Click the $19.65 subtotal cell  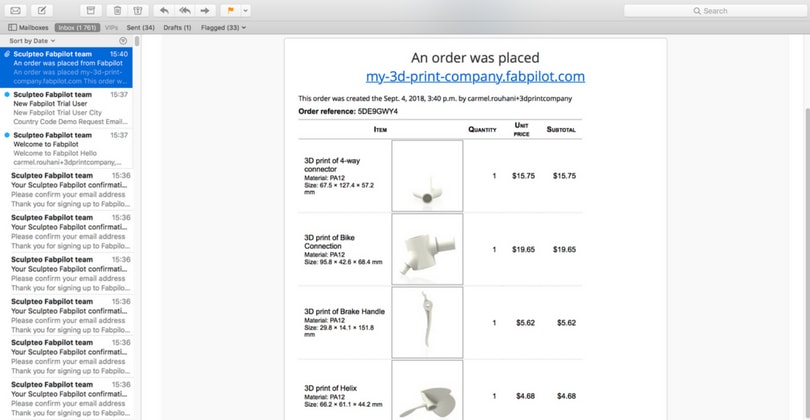pyautogui.click(x=564, y=250)
